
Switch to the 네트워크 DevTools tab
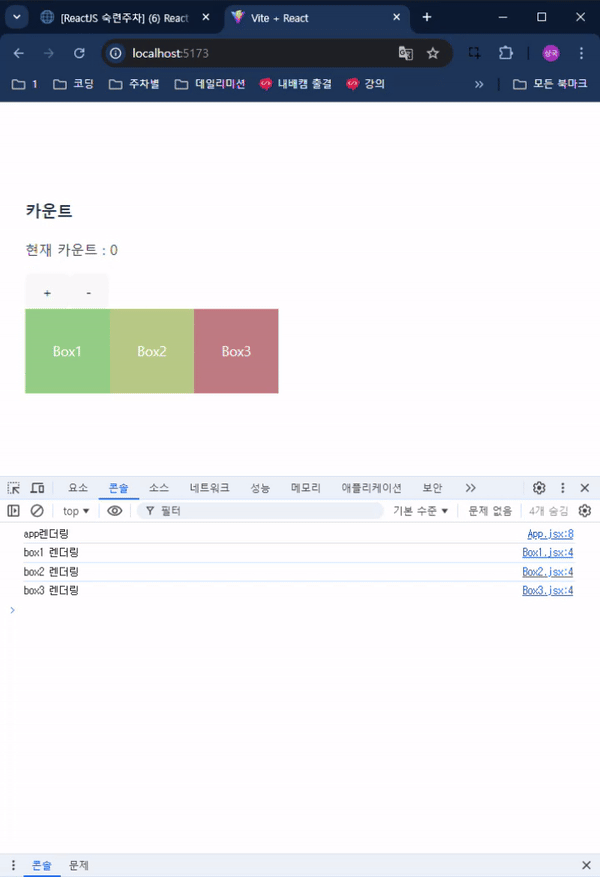(210, 488)
